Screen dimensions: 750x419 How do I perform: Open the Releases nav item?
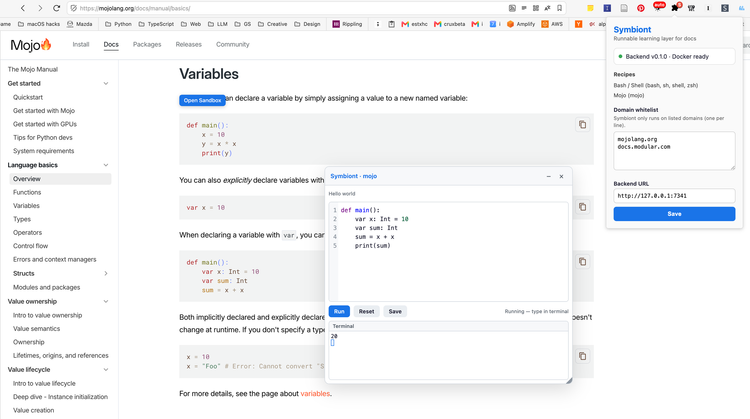coord(188,44)
